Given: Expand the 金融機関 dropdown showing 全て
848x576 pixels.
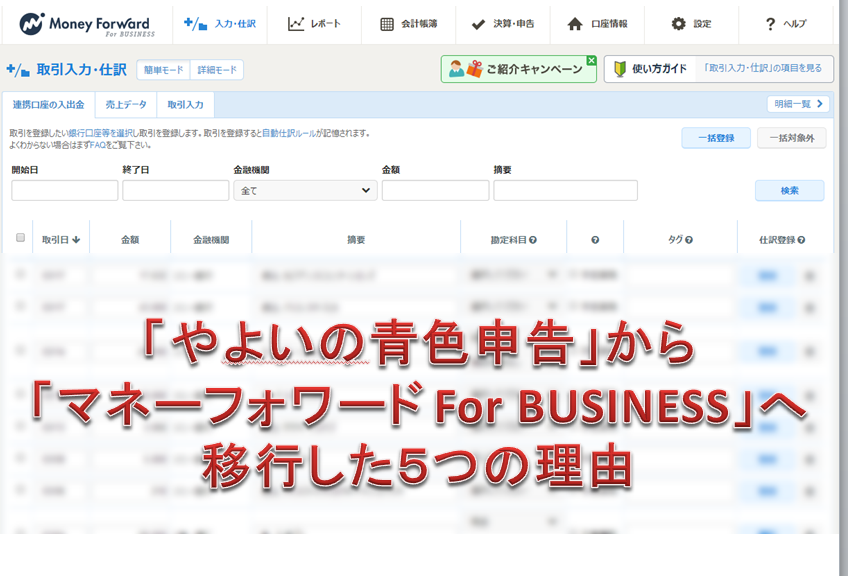Looking at the screenshot, I should 306,190.
